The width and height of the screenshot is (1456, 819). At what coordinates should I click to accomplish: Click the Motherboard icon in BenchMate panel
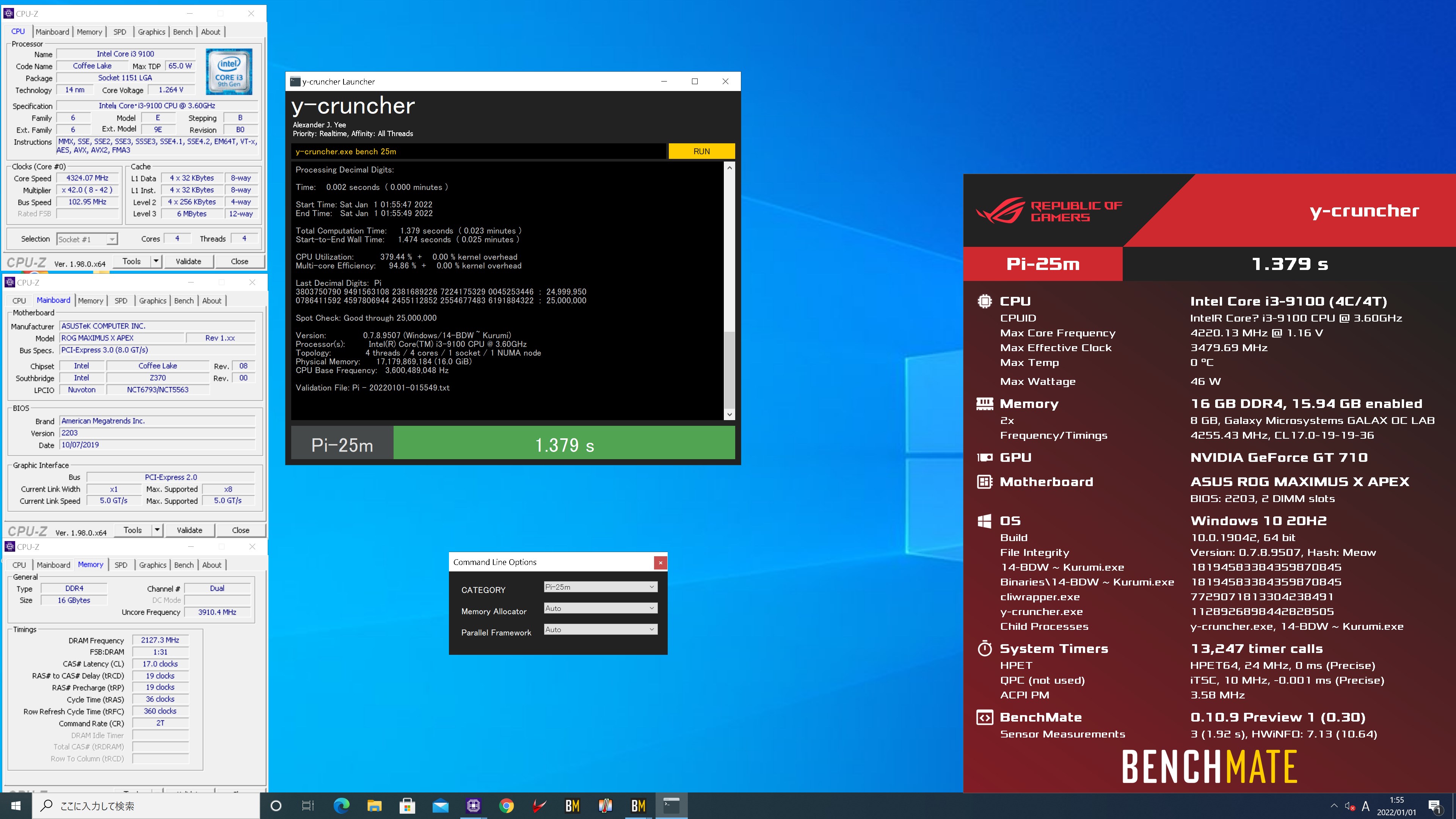click(984, 482)
